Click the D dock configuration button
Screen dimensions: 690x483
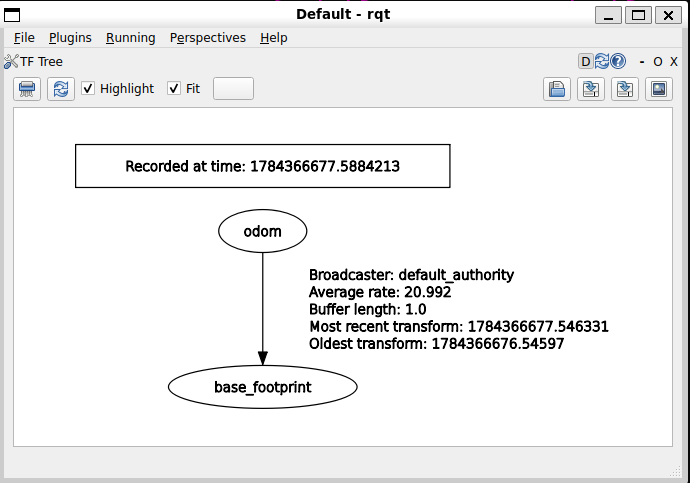pyautogui.click(x=585, y=62)
